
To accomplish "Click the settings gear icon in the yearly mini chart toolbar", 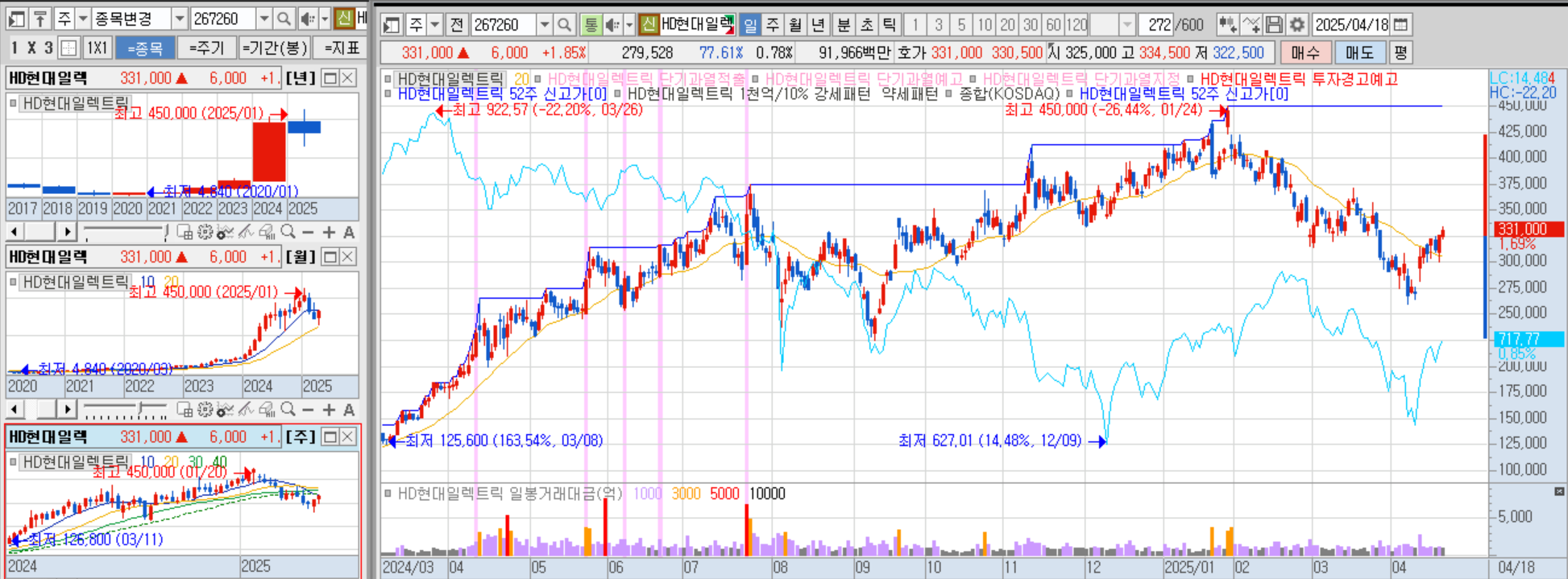I will coord(205,233).
